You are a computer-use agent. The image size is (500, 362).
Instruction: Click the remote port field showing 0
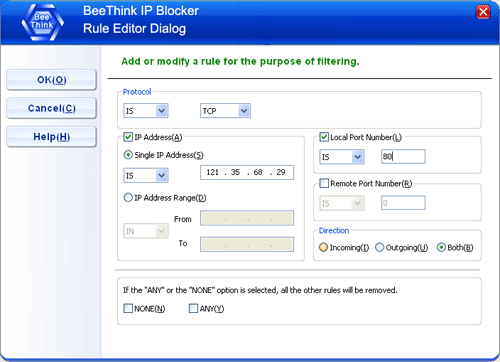tap(403, 203)
